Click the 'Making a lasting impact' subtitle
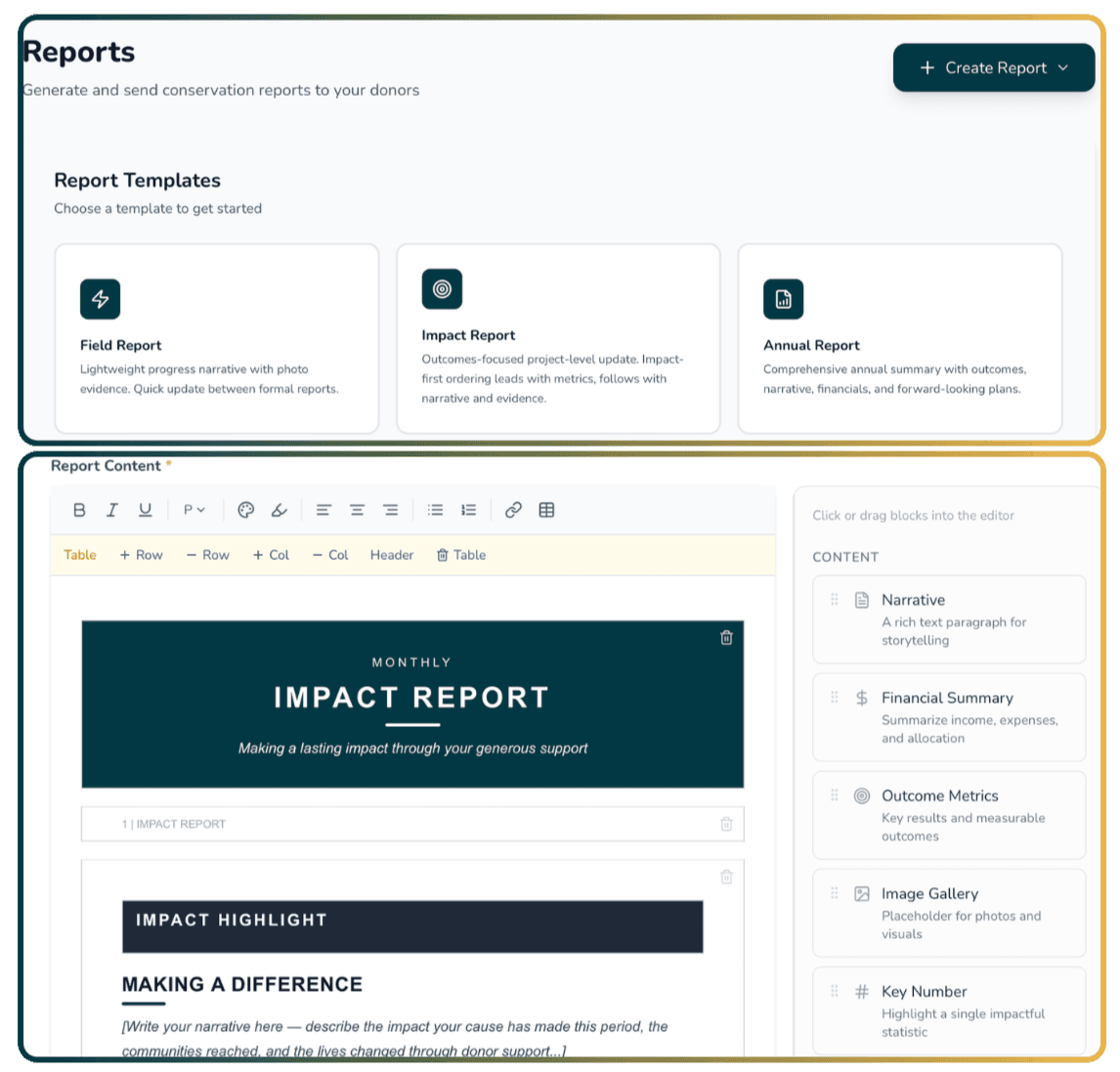The image size is (1120, 1072). point(412,748)
